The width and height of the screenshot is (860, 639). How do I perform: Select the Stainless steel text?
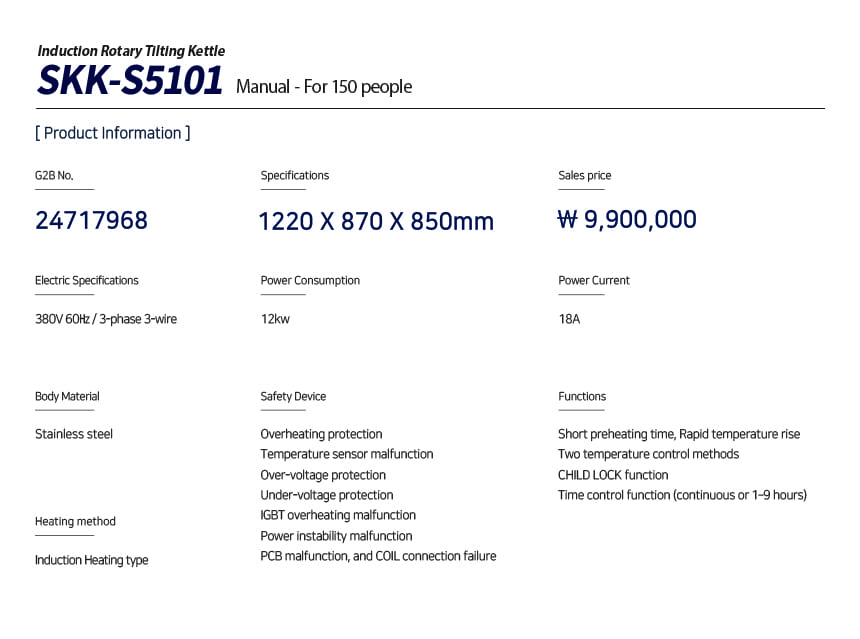pos(74,434)
